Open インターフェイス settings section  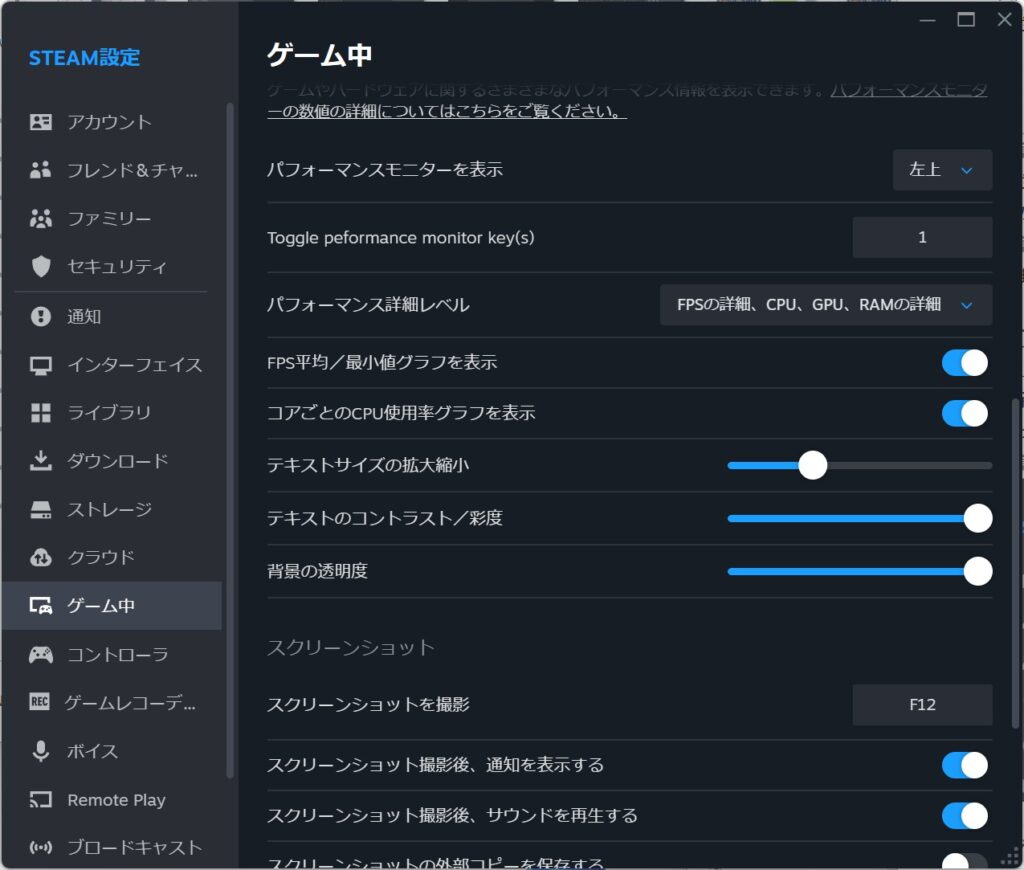tap(112, 364)
